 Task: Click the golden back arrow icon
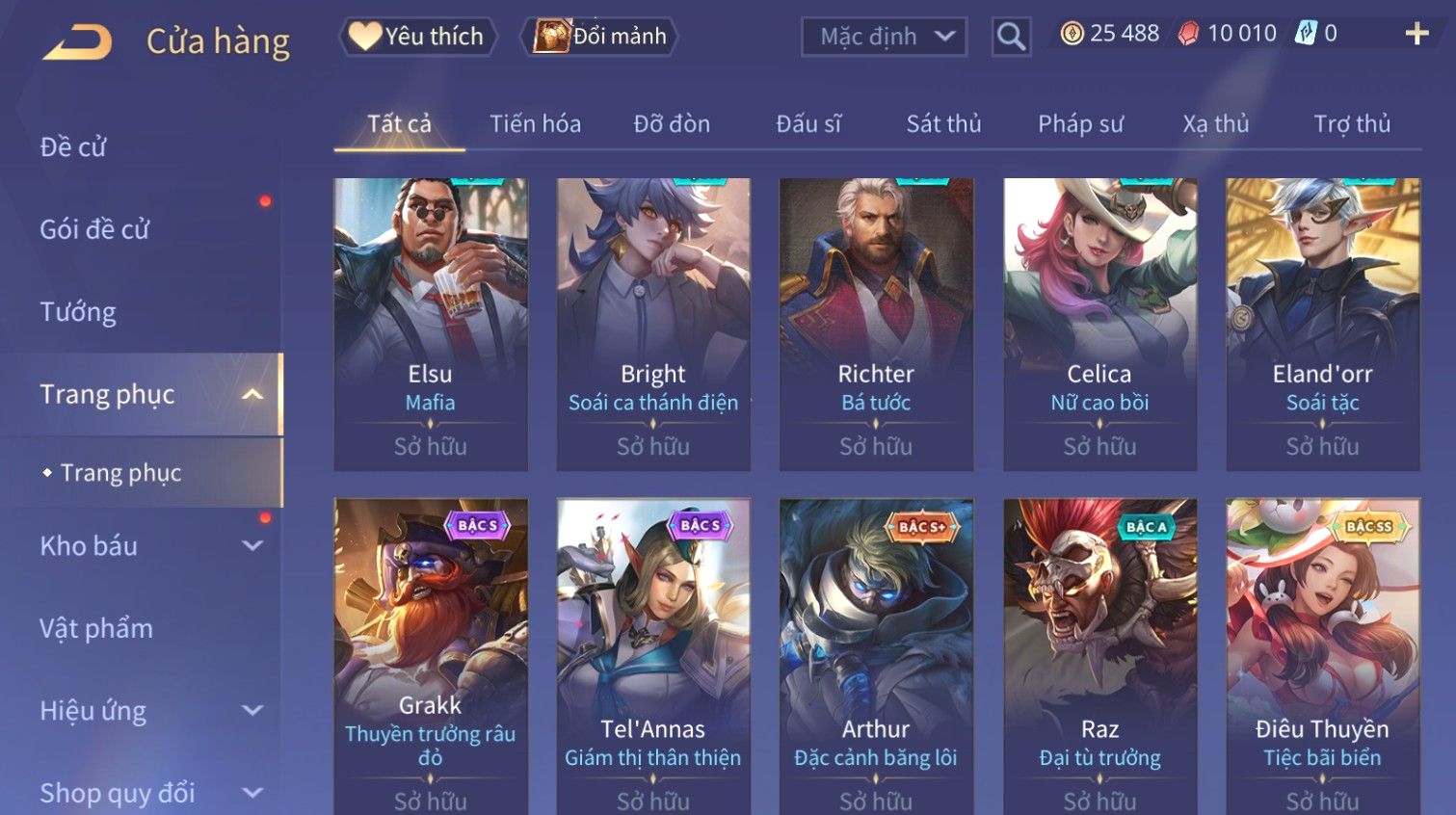78,40
